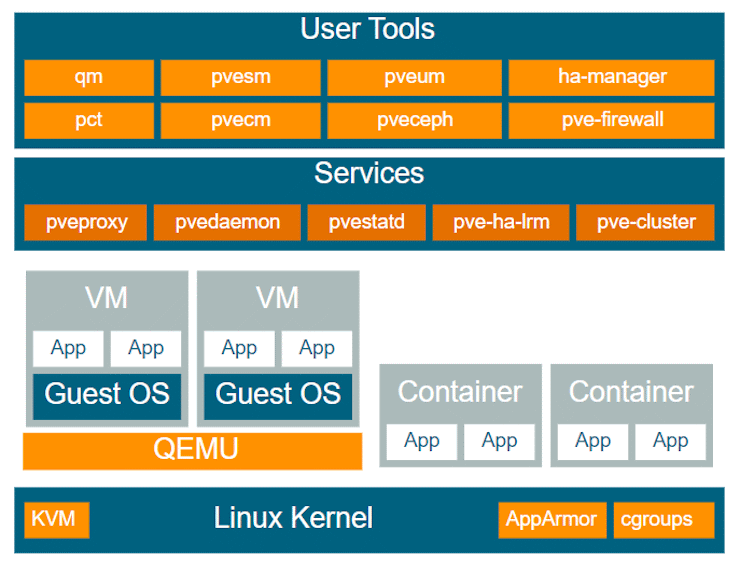Screen dimensions: 740x573
Task: Click the pvedaemon service box
Action: click(227, 222)
